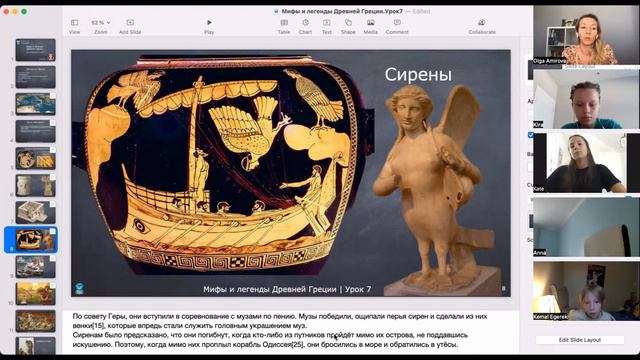The width and height of the screenshot is (640, 360).
Task: Click the small logo icon at slide bottom-left
Action: 80,288
